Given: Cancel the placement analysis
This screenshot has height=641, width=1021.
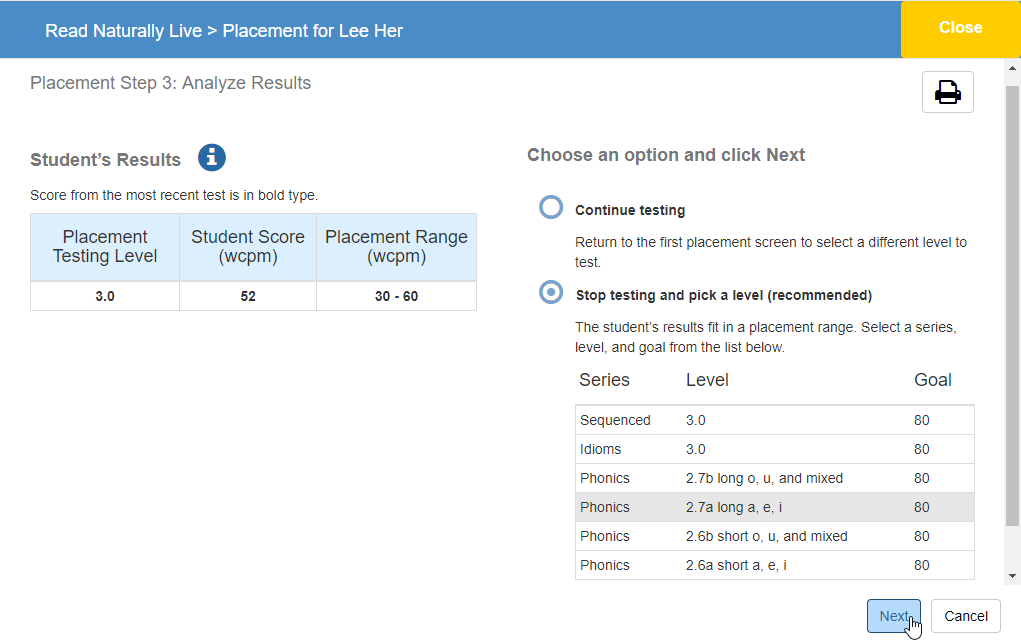Looking at the screenshot, I should click(x=965, y=616).
